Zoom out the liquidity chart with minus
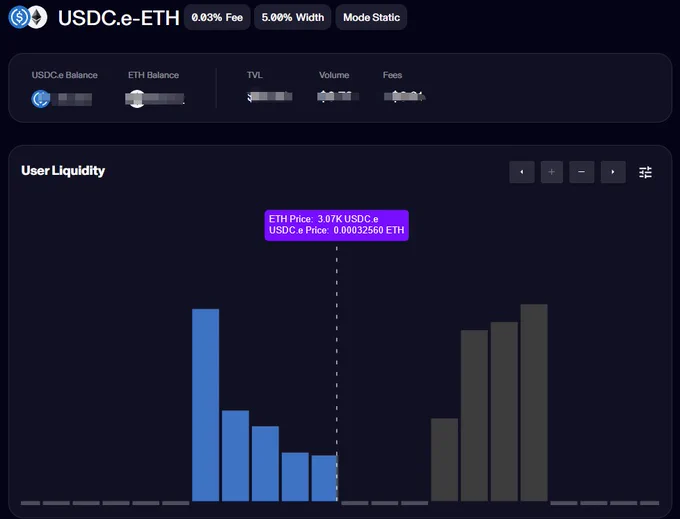680x519 pixels. [582, 172]
